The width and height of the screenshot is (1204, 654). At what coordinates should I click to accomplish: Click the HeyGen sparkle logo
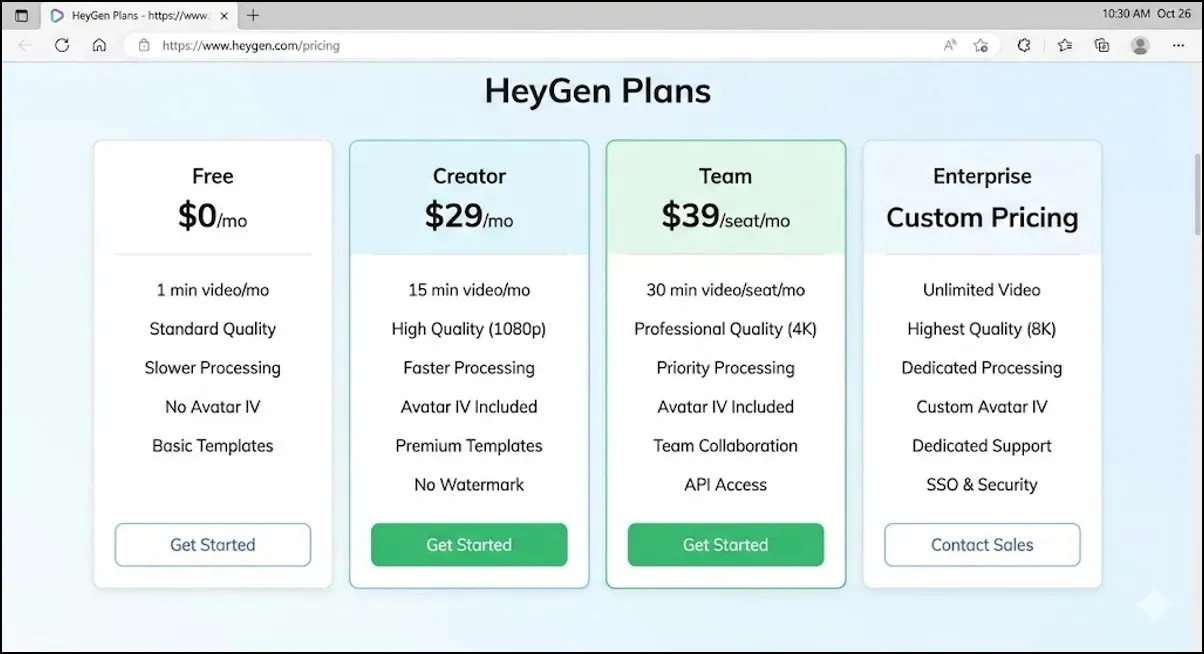[1152, 604]
